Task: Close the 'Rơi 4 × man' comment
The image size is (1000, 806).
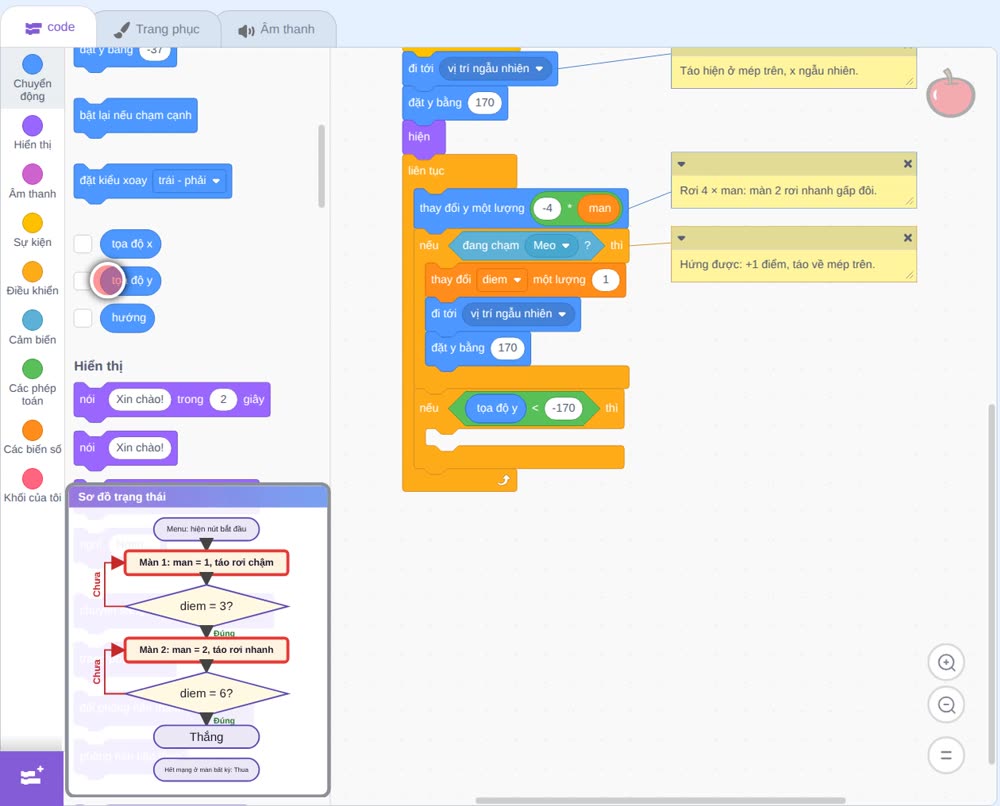Action: tap(908, 164)
